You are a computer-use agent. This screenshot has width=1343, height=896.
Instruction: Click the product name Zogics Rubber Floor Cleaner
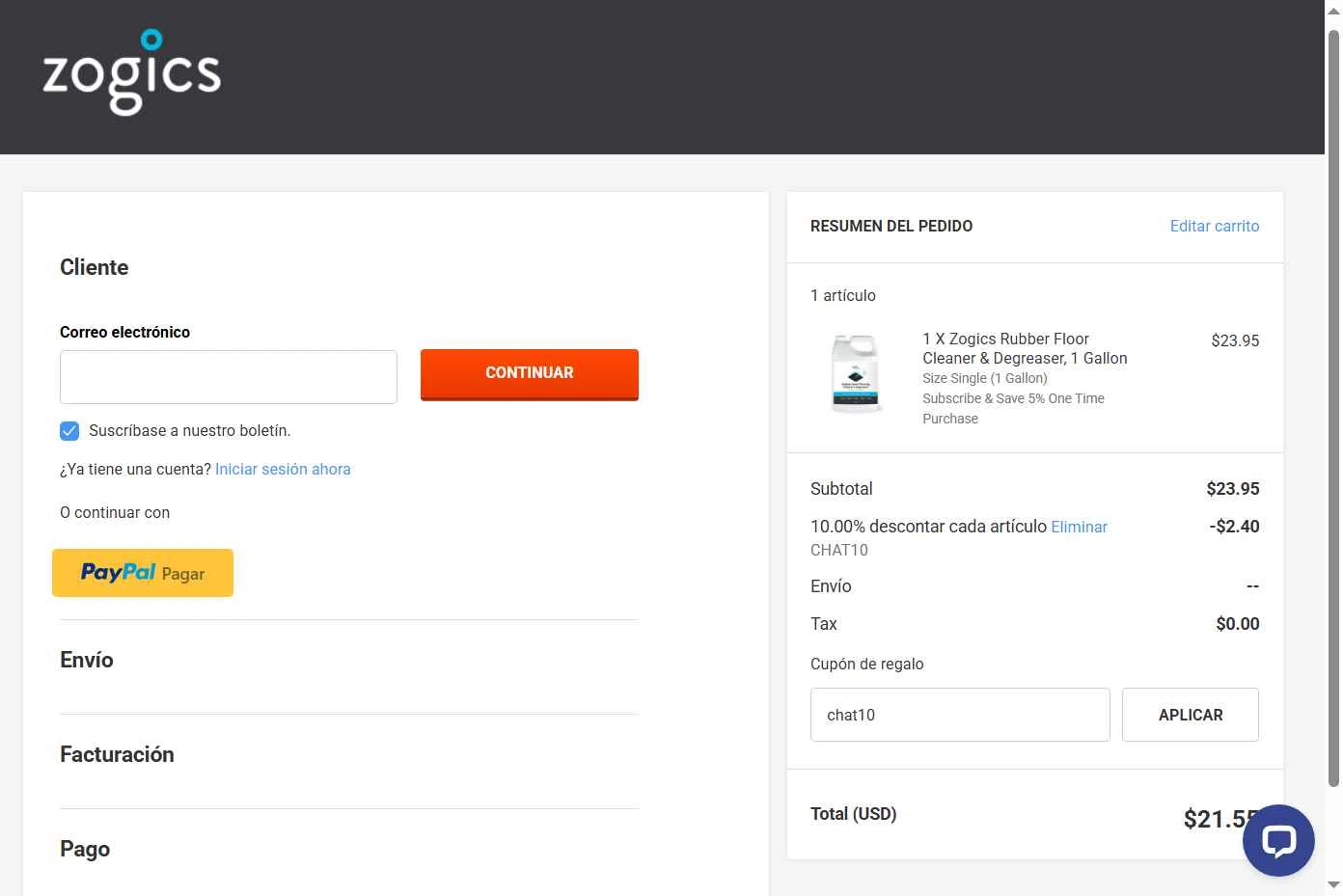point(1025,348)
